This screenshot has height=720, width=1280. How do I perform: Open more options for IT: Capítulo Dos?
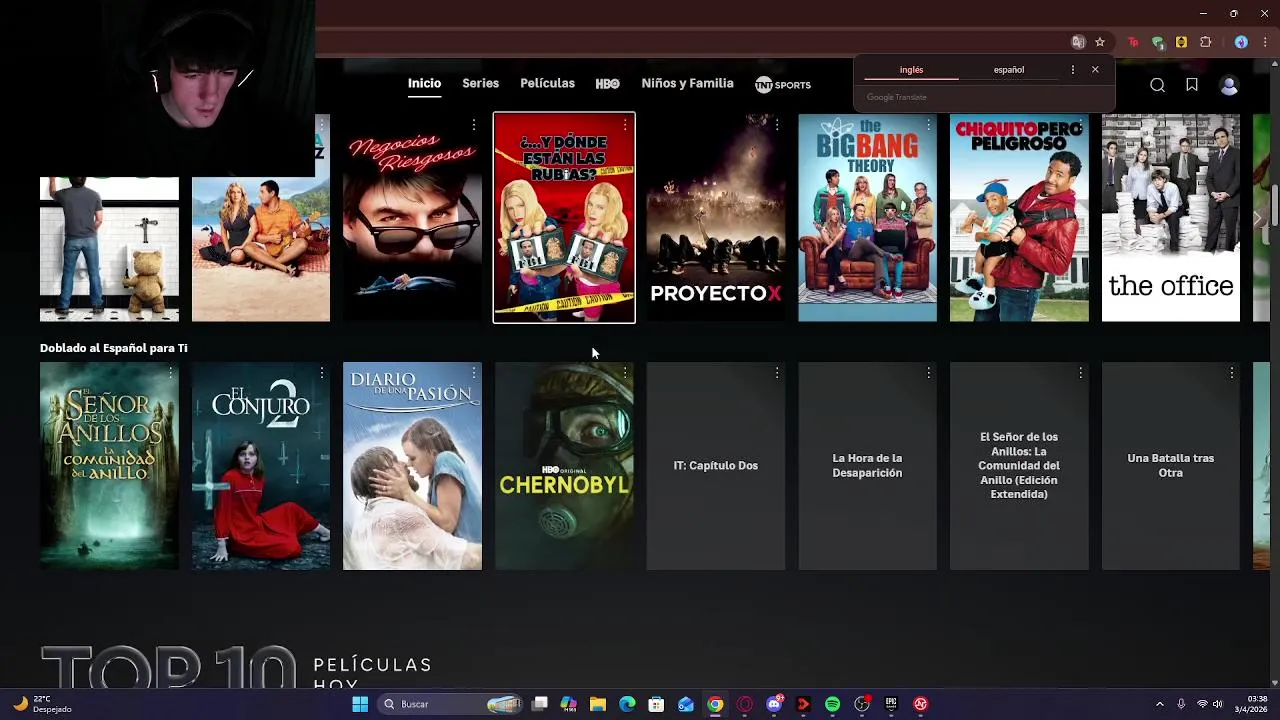click(777, 373)
